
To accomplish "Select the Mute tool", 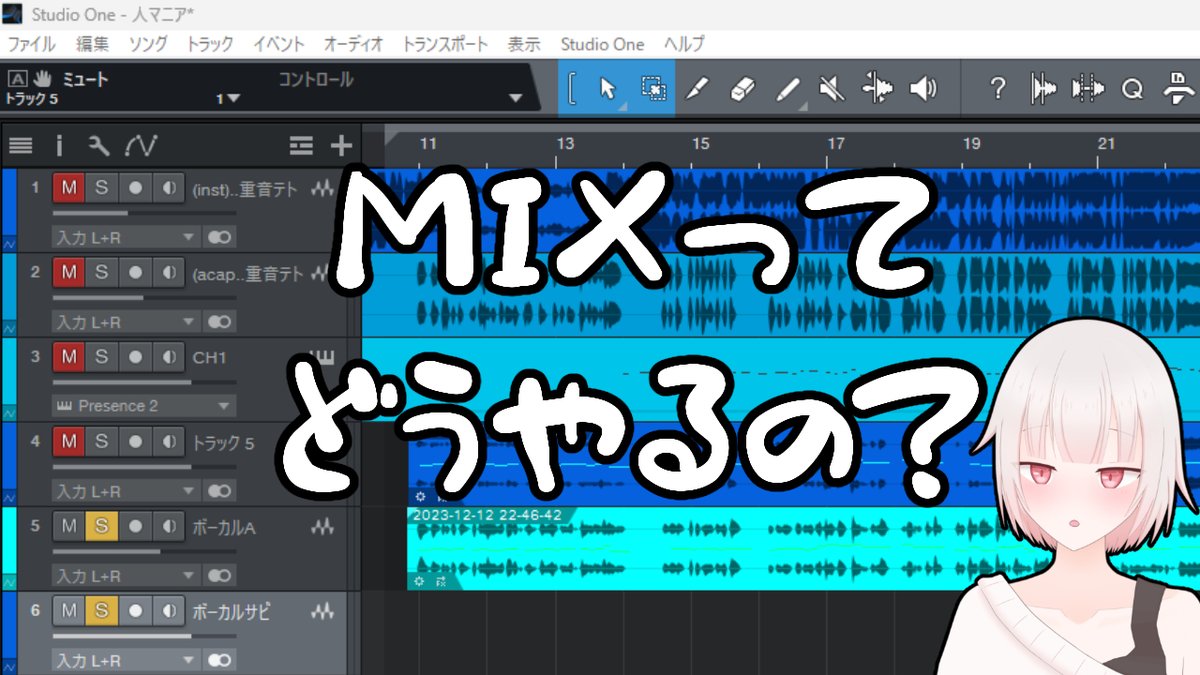I will pyautogui.click(x=832, y=88).
